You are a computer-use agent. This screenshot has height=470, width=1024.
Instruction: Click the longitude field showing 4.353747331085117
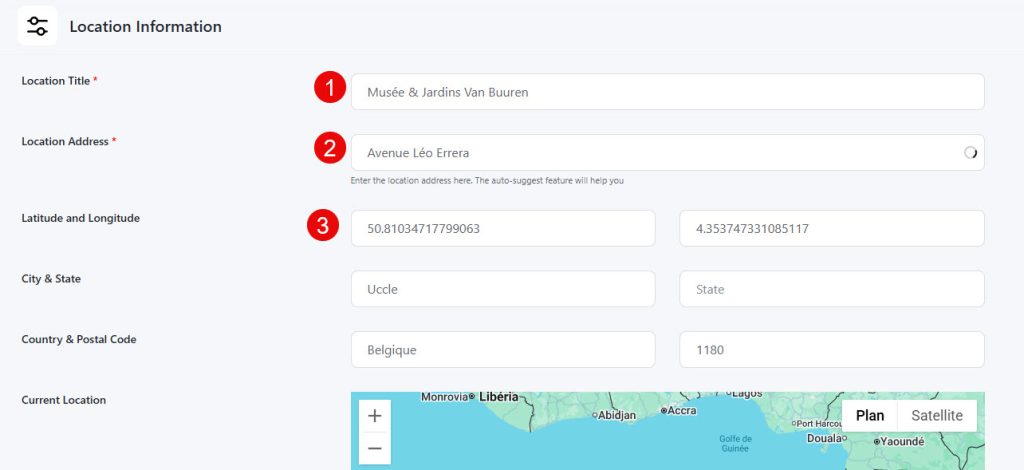(831, 228)
